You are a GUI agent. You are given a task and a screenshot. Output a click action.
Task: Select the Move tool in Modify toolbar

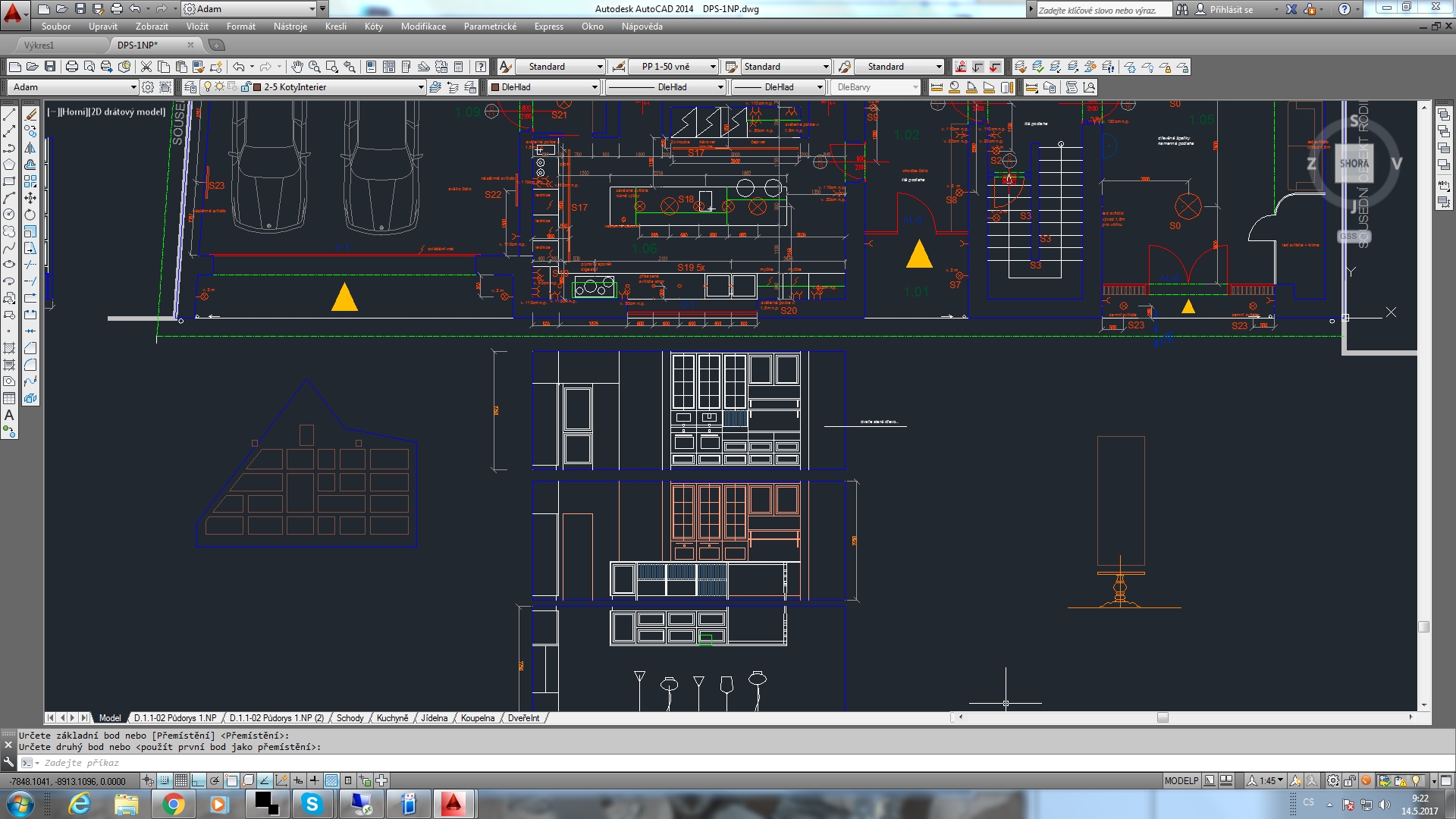30,198
